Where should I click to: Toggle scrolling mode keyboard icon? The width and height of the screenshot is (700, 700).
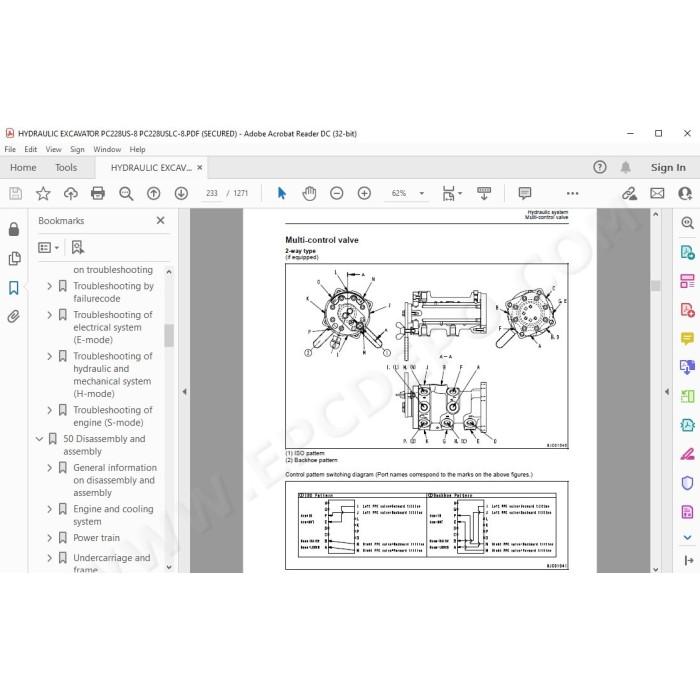[x=484, y=193]
